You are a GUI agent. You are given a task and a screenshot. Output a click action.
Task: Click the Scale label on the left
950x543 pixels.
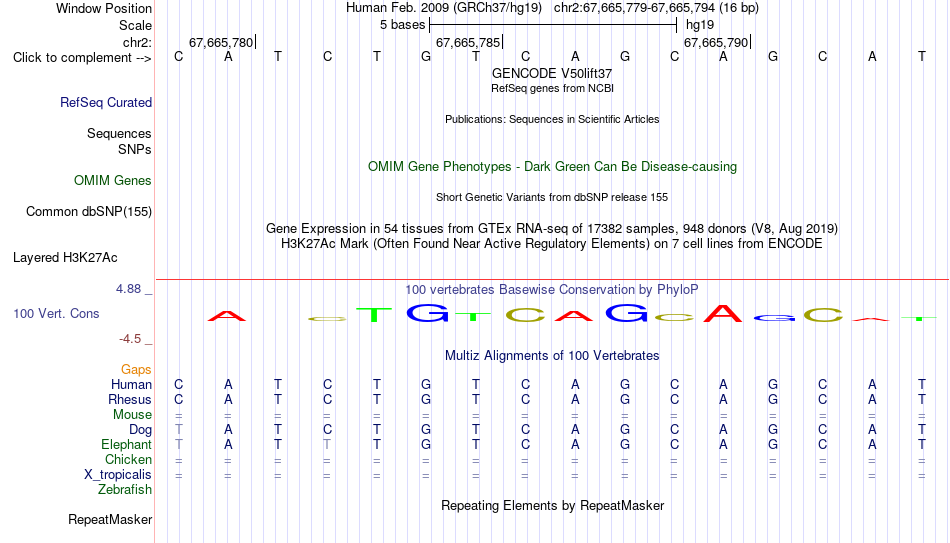pos(136,25)
